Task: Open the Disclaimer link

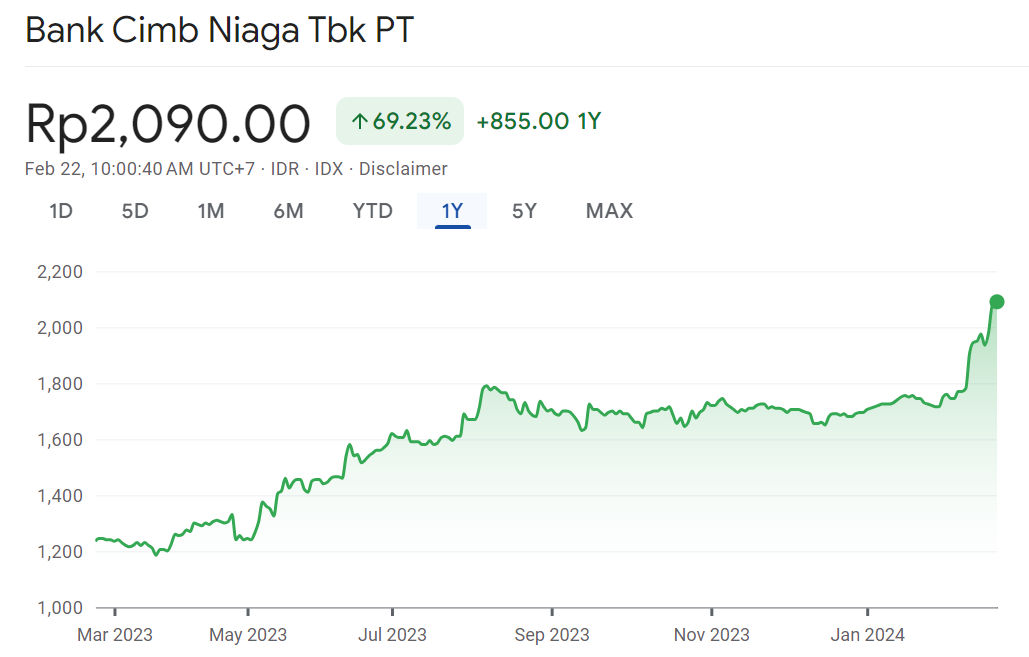Action: tap(403, 169)
